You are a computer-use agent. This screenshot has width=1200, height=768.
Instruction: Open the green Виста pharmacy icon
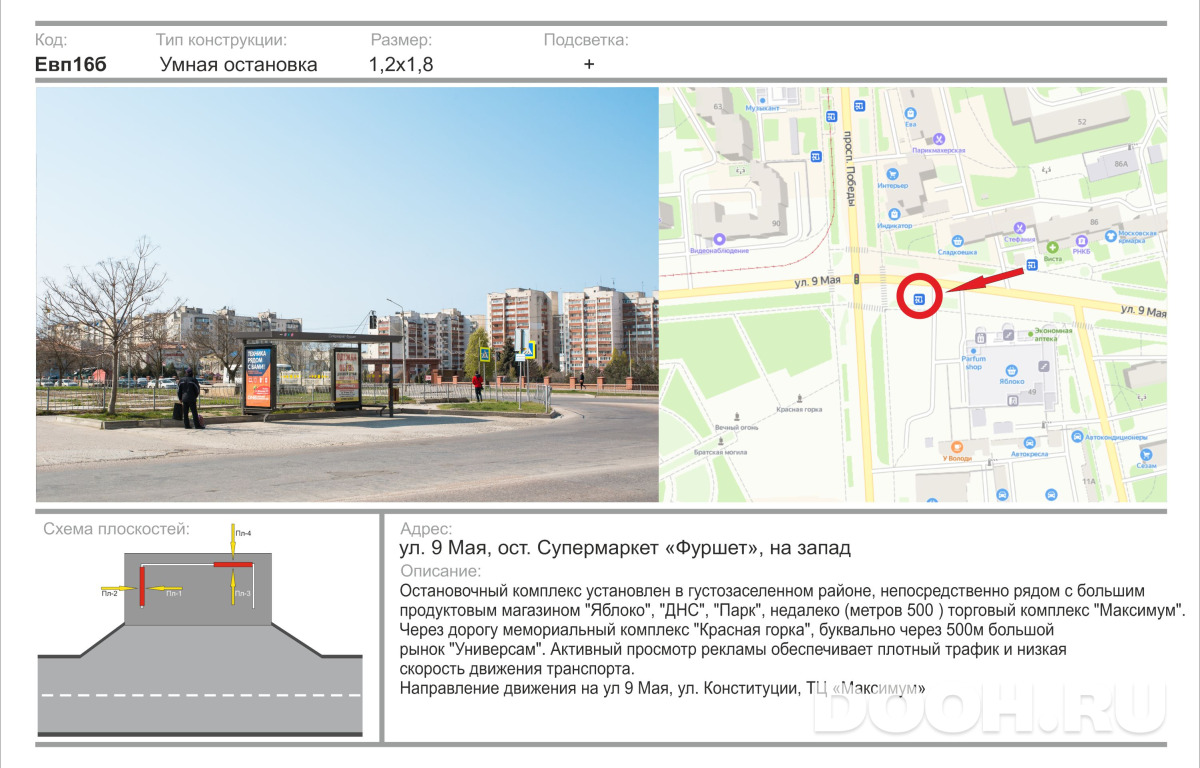1052,247
